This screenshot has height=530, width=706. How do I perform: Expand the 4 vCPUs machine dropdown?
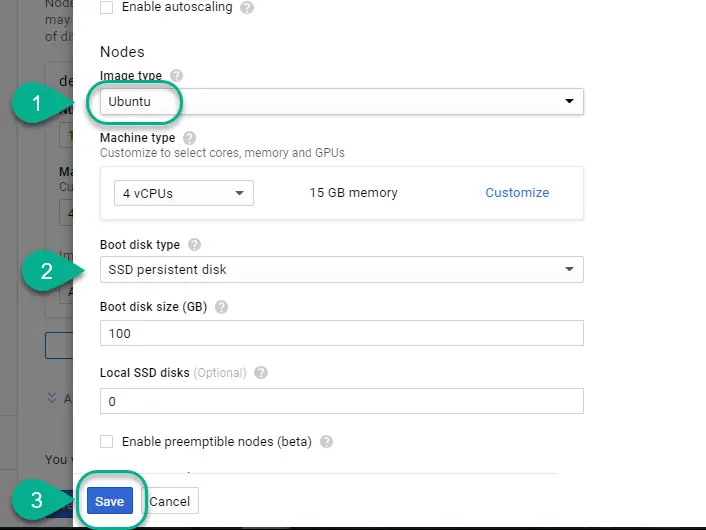[184, 193]
